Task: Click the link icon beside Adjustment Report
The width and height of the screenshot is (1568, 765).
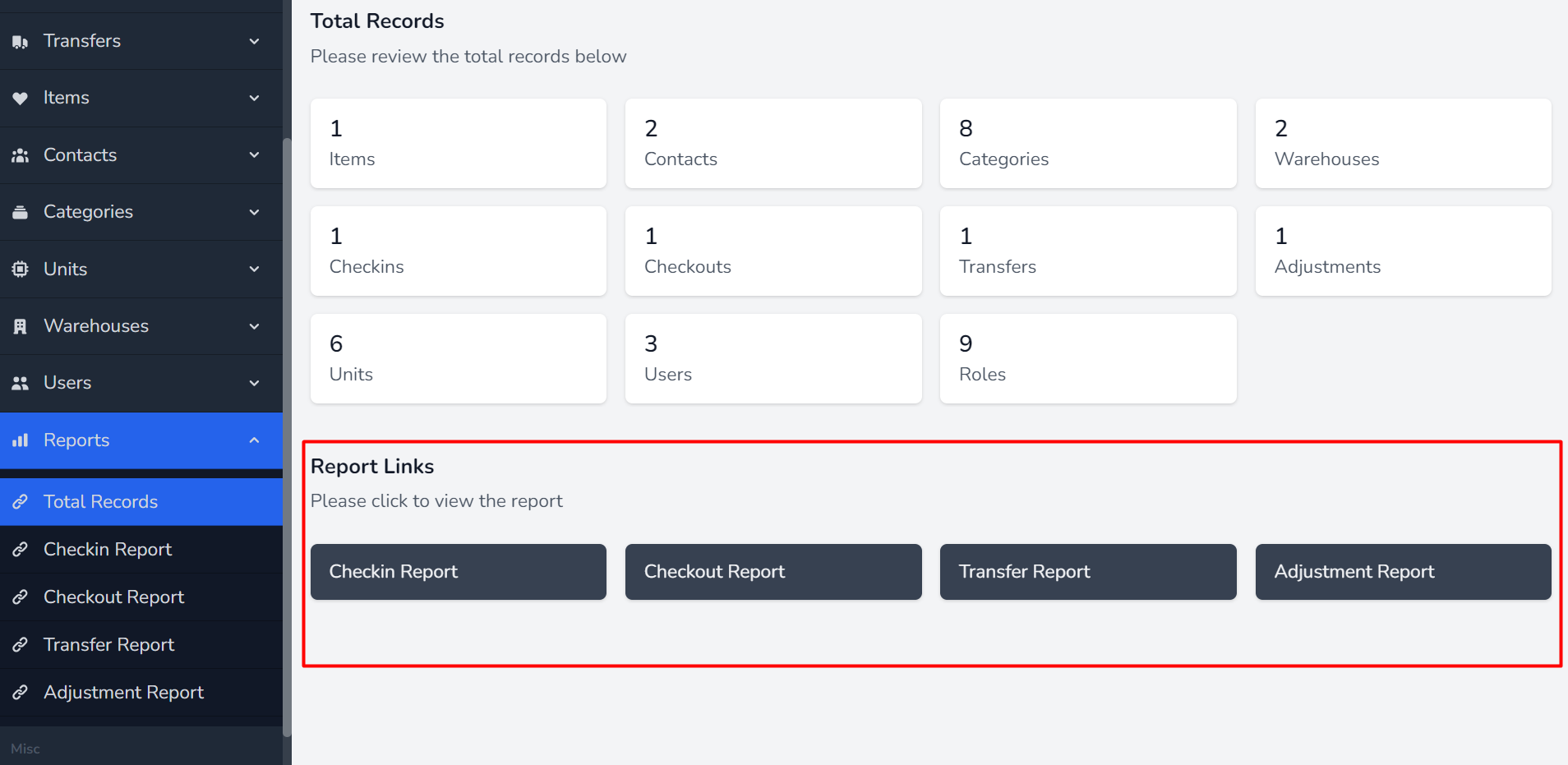Action: [21, 693]
